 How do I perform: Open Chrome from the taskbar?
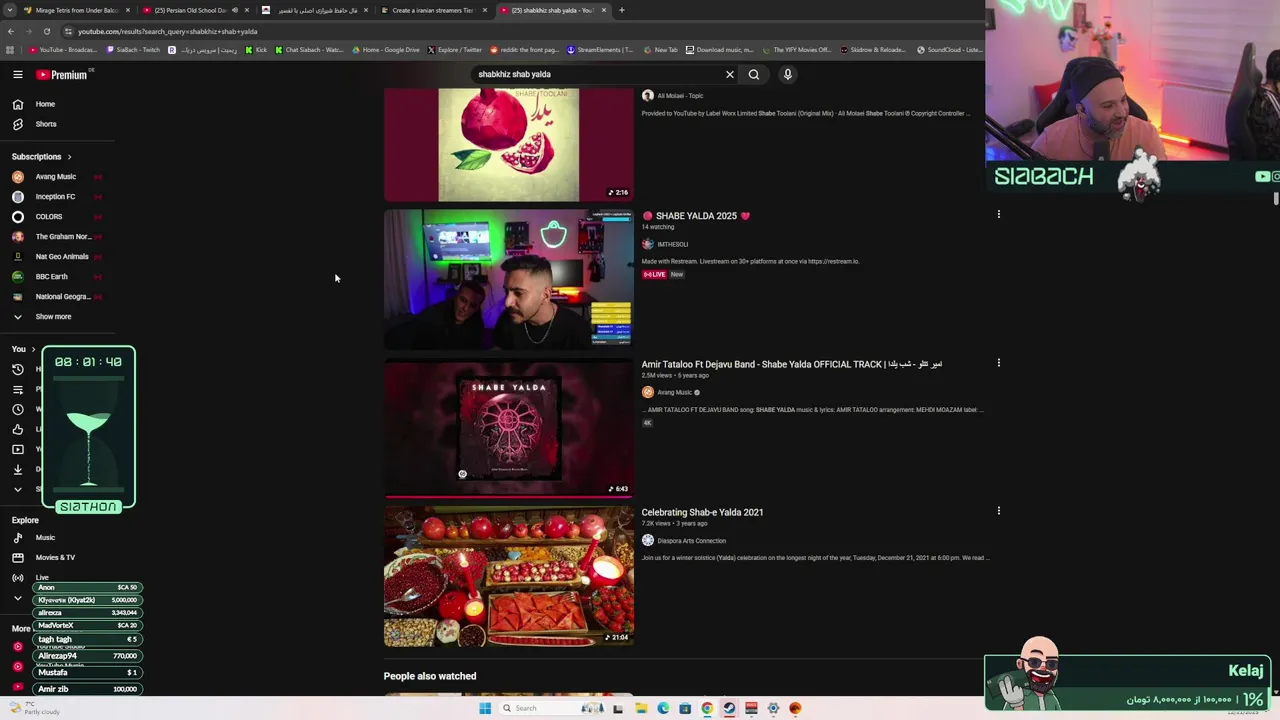click(x=707, y=708)
